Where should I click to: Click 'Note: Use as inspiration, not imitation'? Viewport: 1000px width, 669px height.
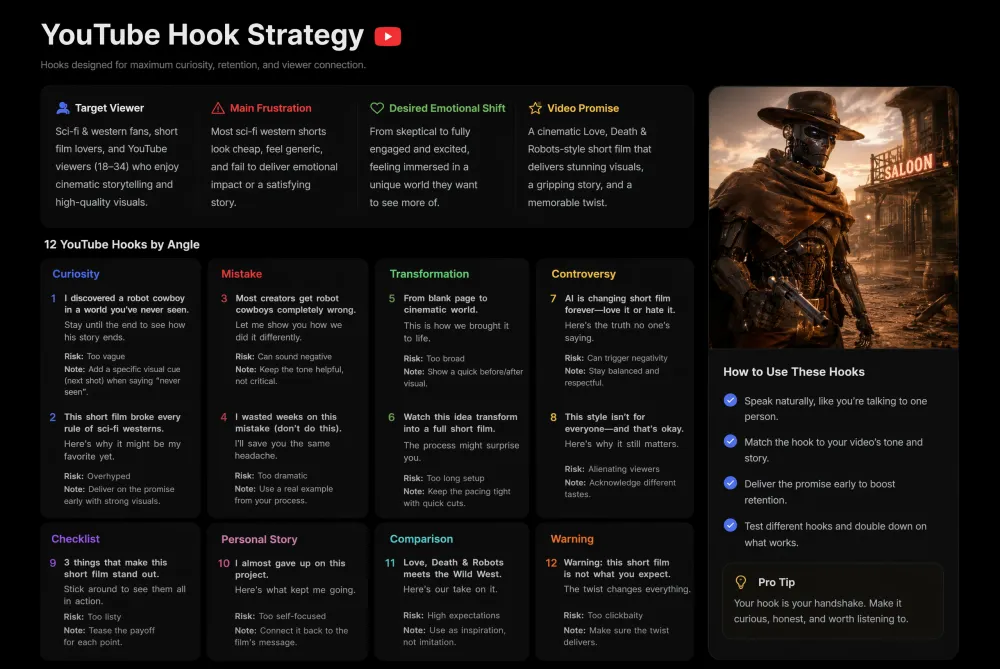454,636
